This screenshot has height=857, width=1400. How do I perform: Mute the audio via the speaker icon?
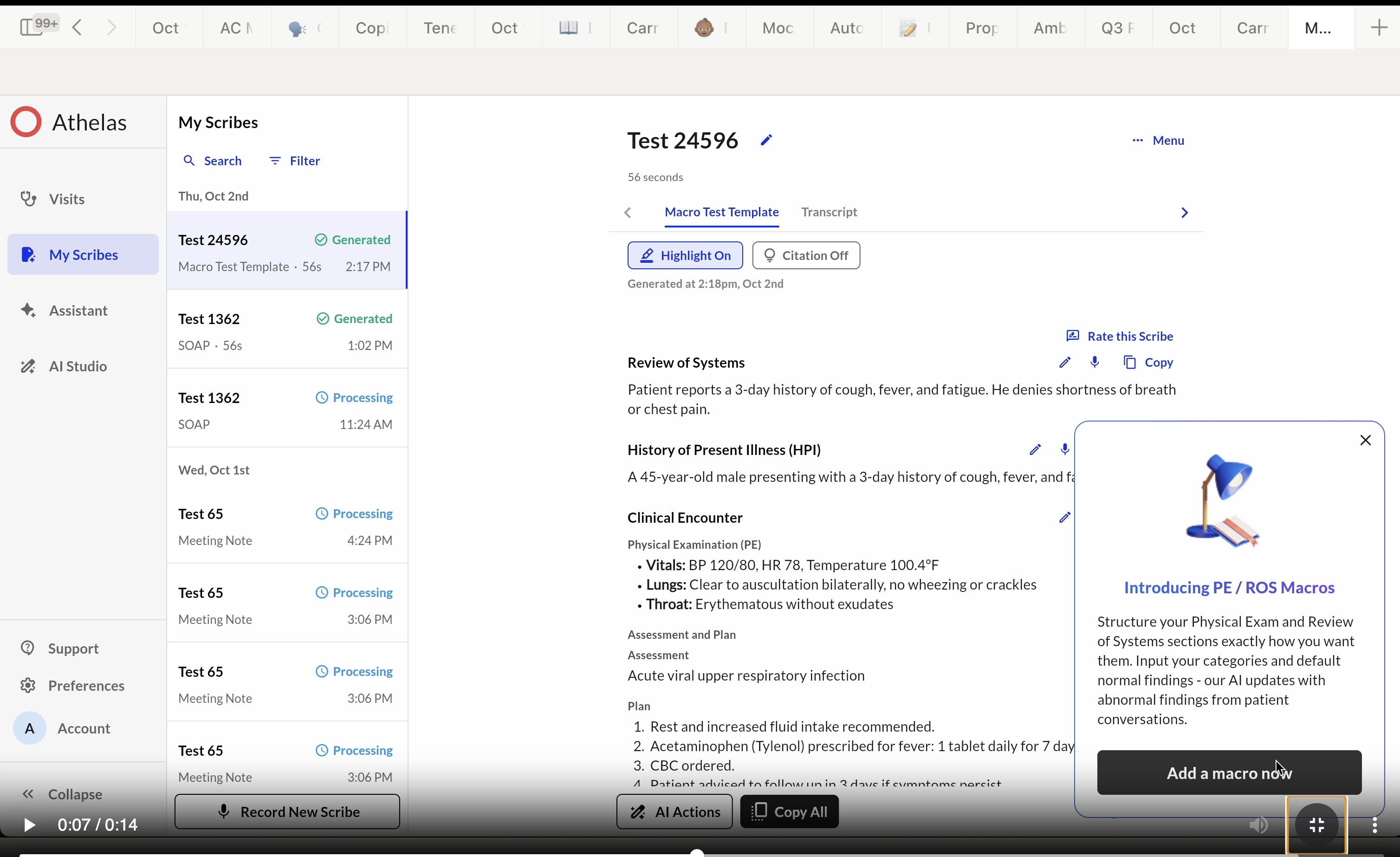coord(1259,825)
